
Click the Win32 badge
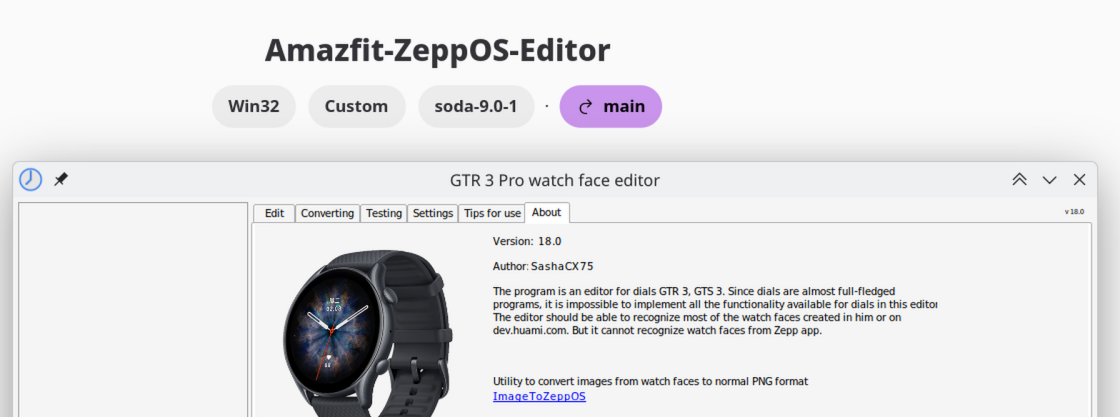254,106
